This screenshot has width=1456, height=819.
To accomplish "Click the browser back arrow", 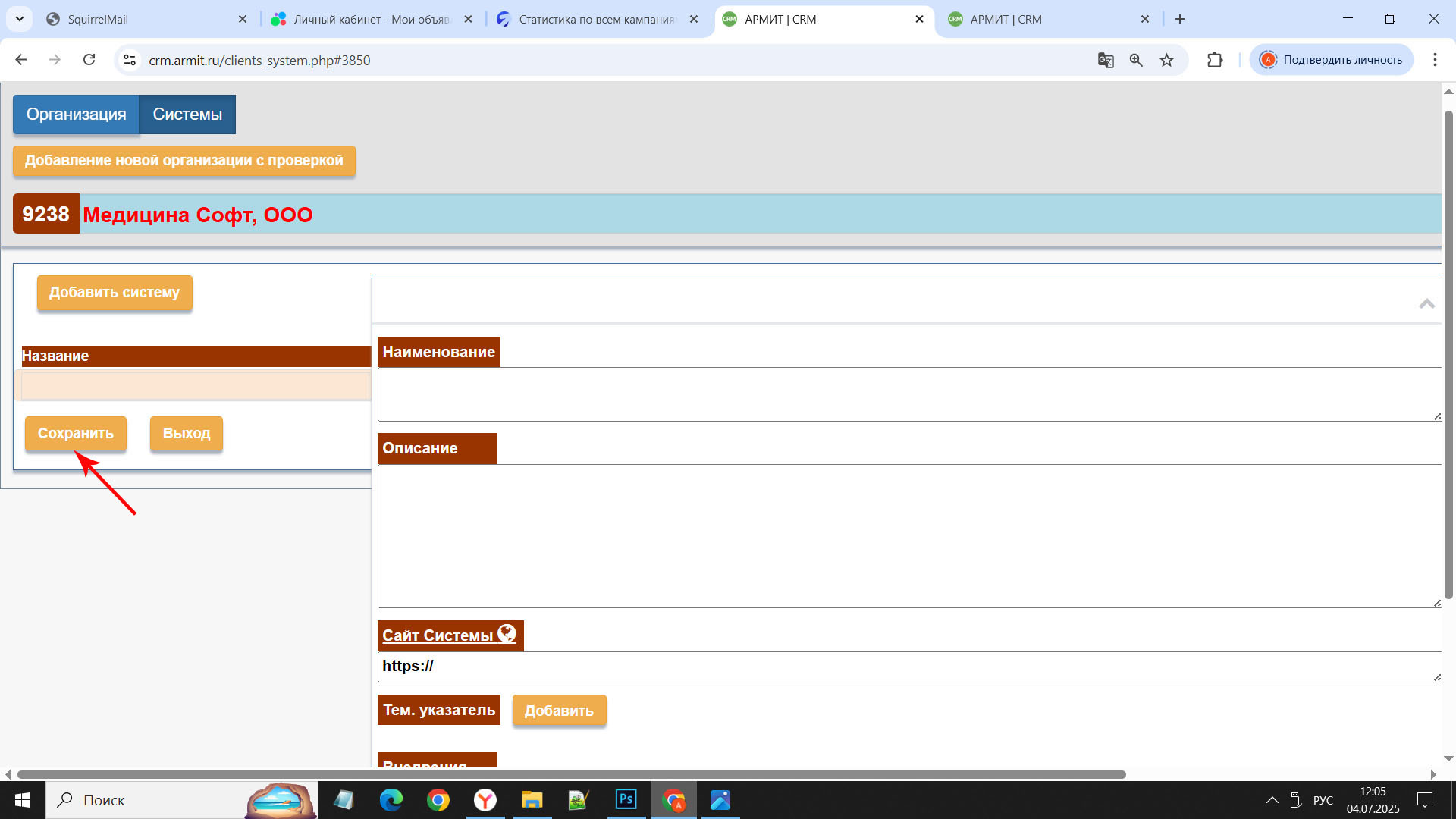I will pyautogui.click(x=21, y=60).
